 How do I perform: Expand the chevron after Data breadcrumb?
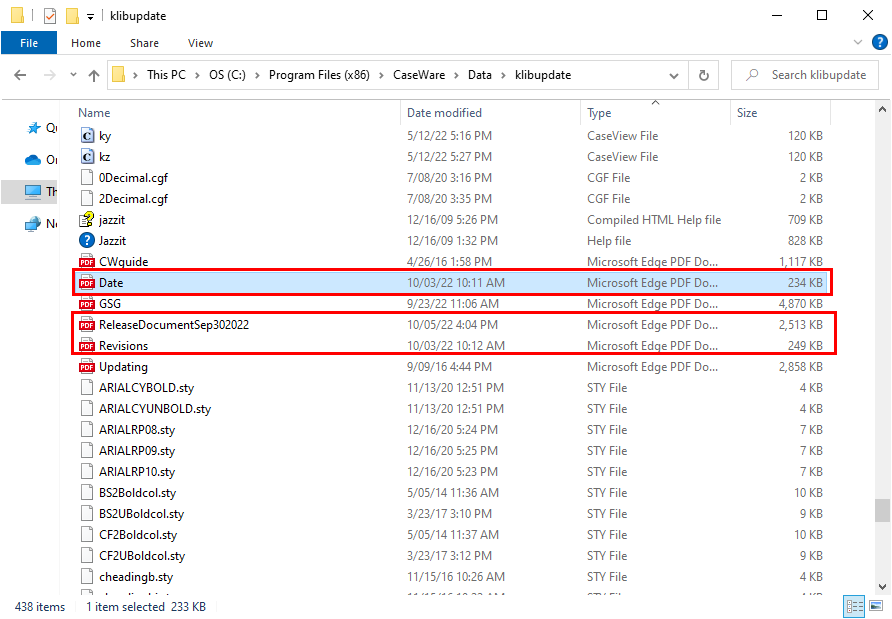coord(503,75)
